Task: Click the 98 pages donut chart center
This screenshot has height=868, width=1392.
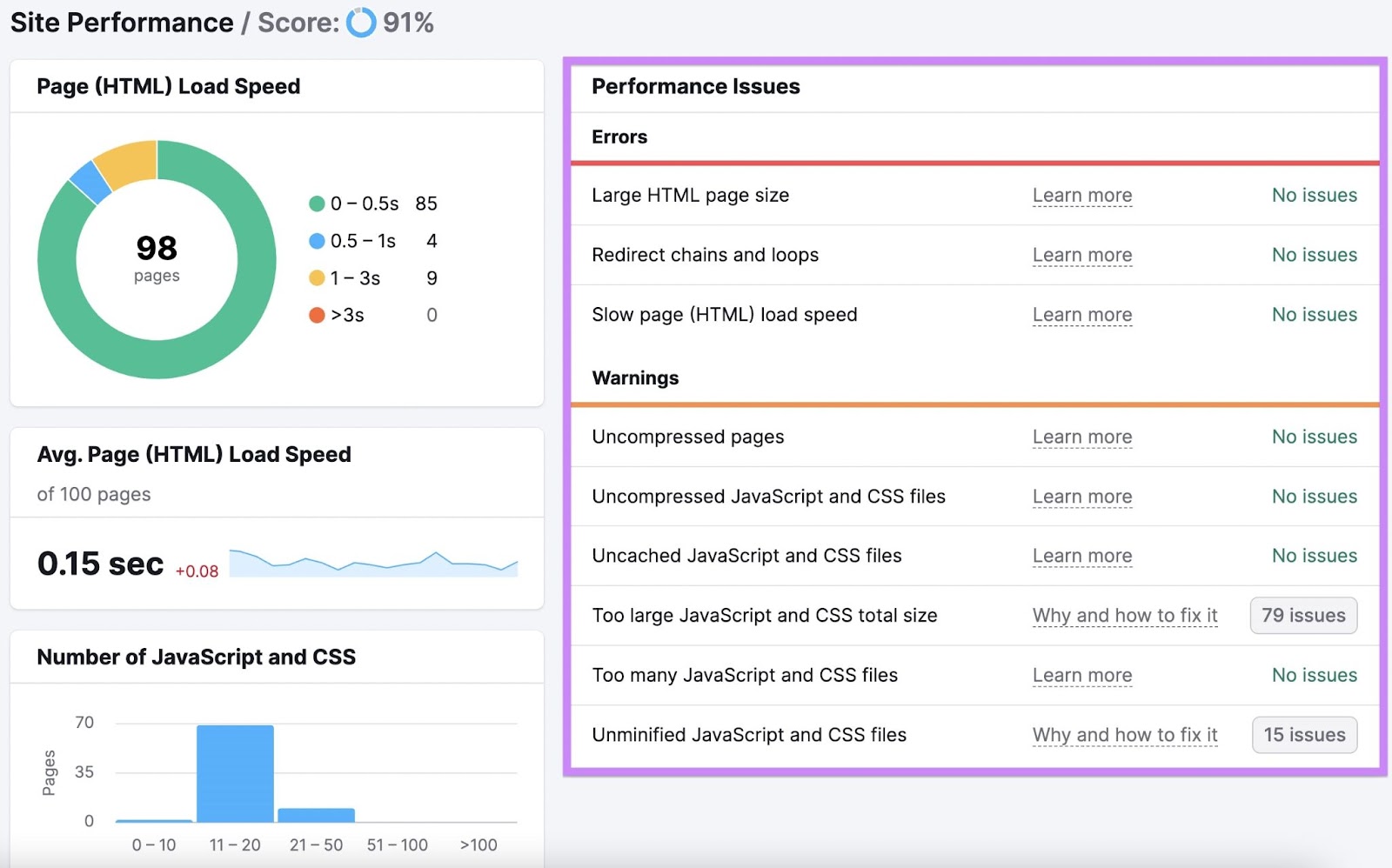Action: (157, 258)
